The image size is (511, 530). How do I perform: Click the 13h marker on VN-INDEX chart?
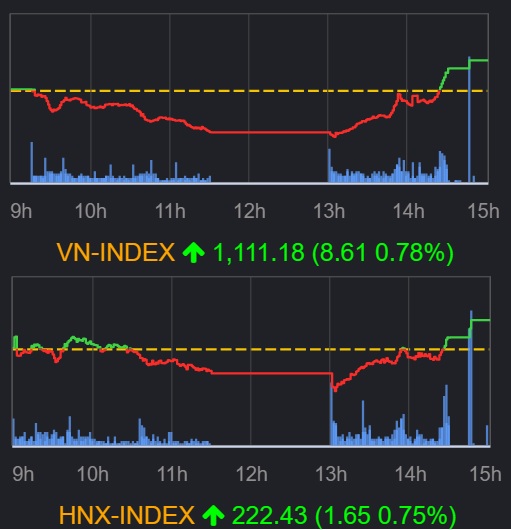pos(329,211)
